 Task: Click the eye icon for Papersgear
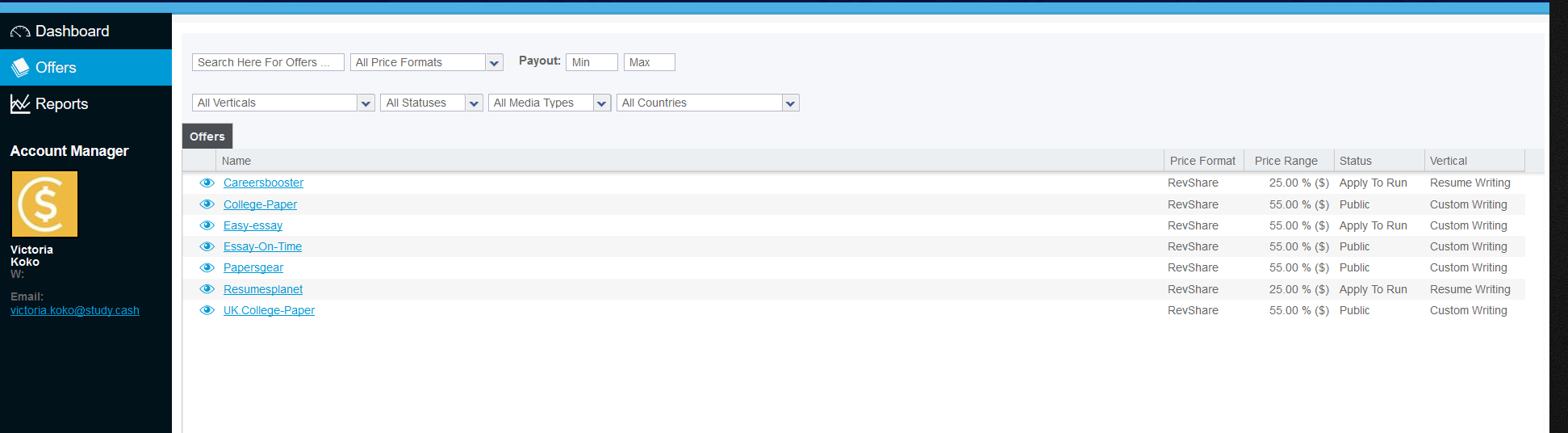[x=207, y=267]
